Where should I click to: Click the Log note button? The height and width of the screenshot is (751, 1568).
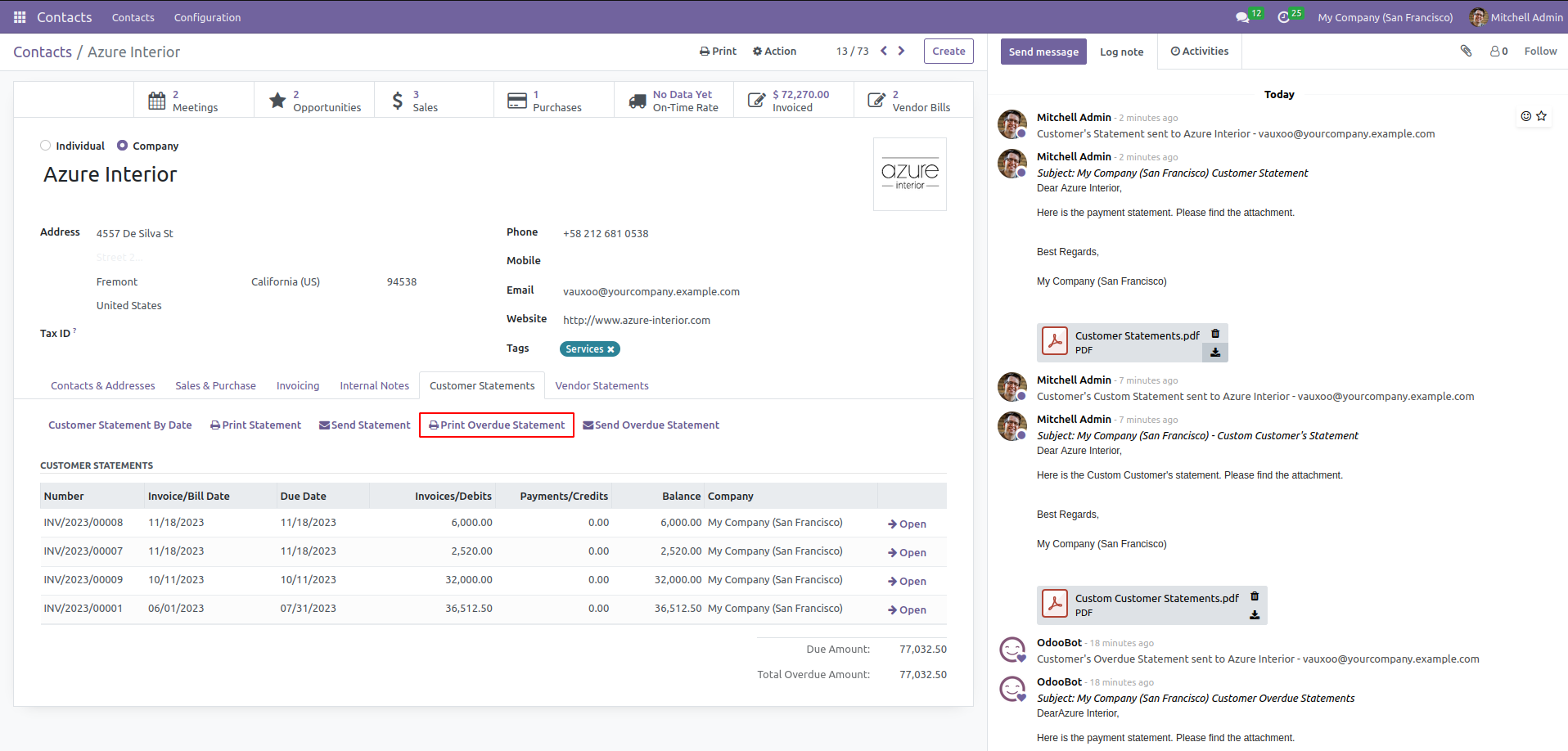pyautogui.click(x=1121, y=52)
